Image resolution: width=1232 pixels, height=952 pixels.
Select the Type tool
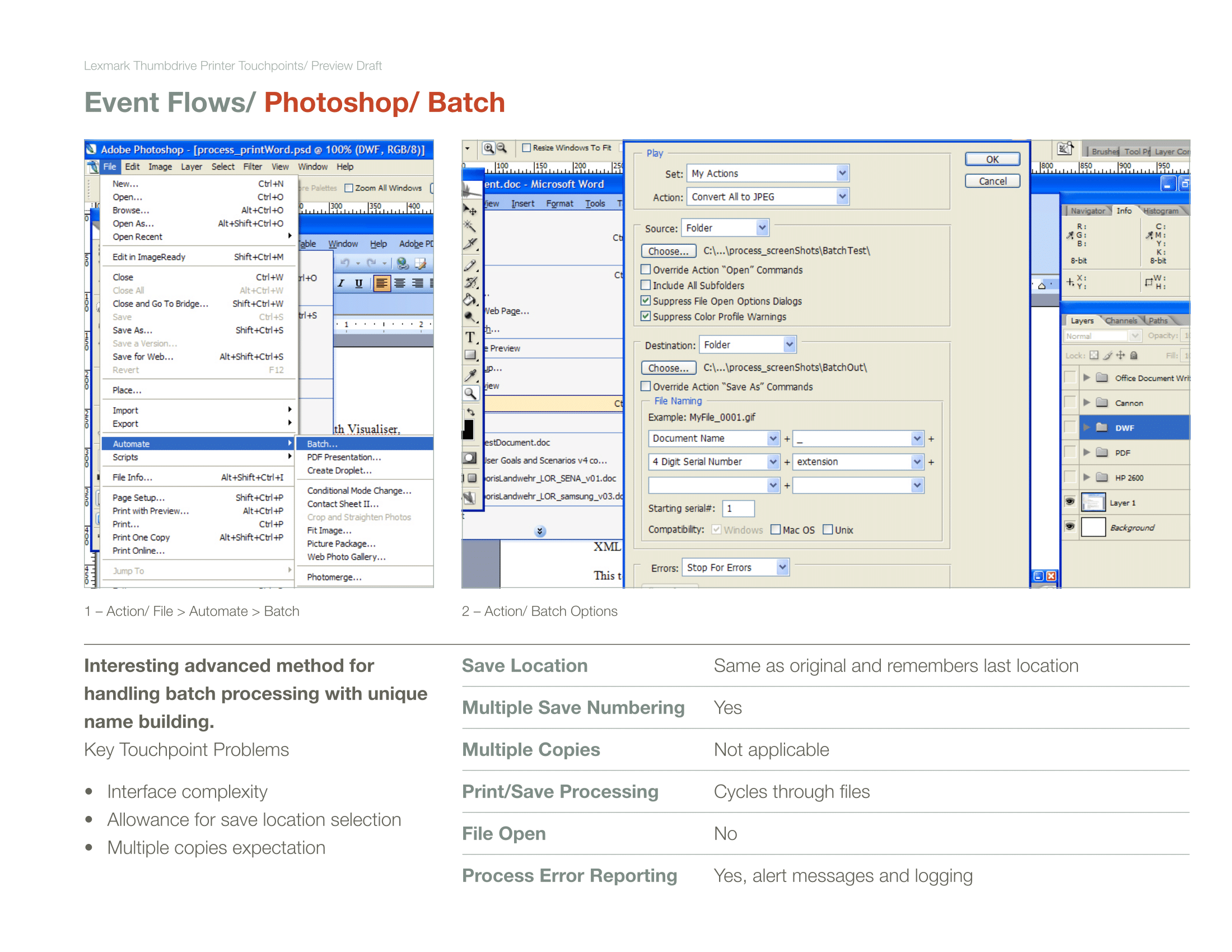470,337
